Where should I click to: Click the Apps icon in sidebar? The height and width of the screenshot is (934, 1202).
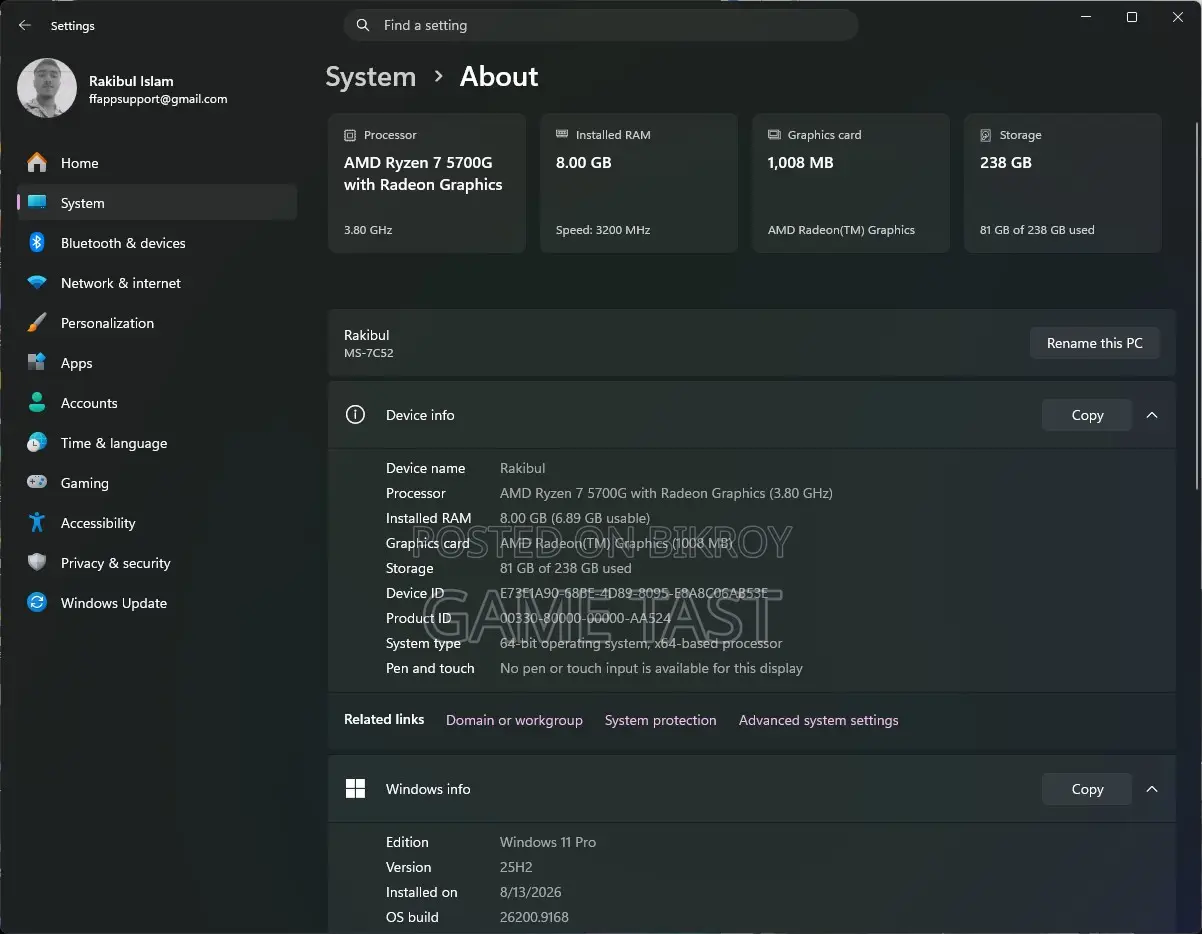coord(37,363)
